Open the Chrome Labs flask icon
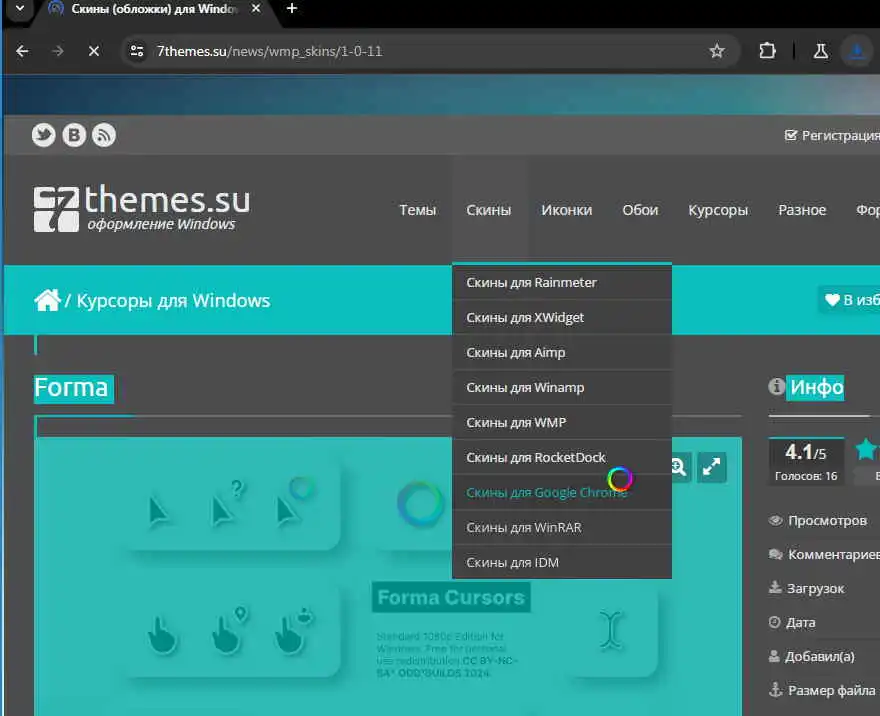Screen dimensions: 880x716 (821, 52)
